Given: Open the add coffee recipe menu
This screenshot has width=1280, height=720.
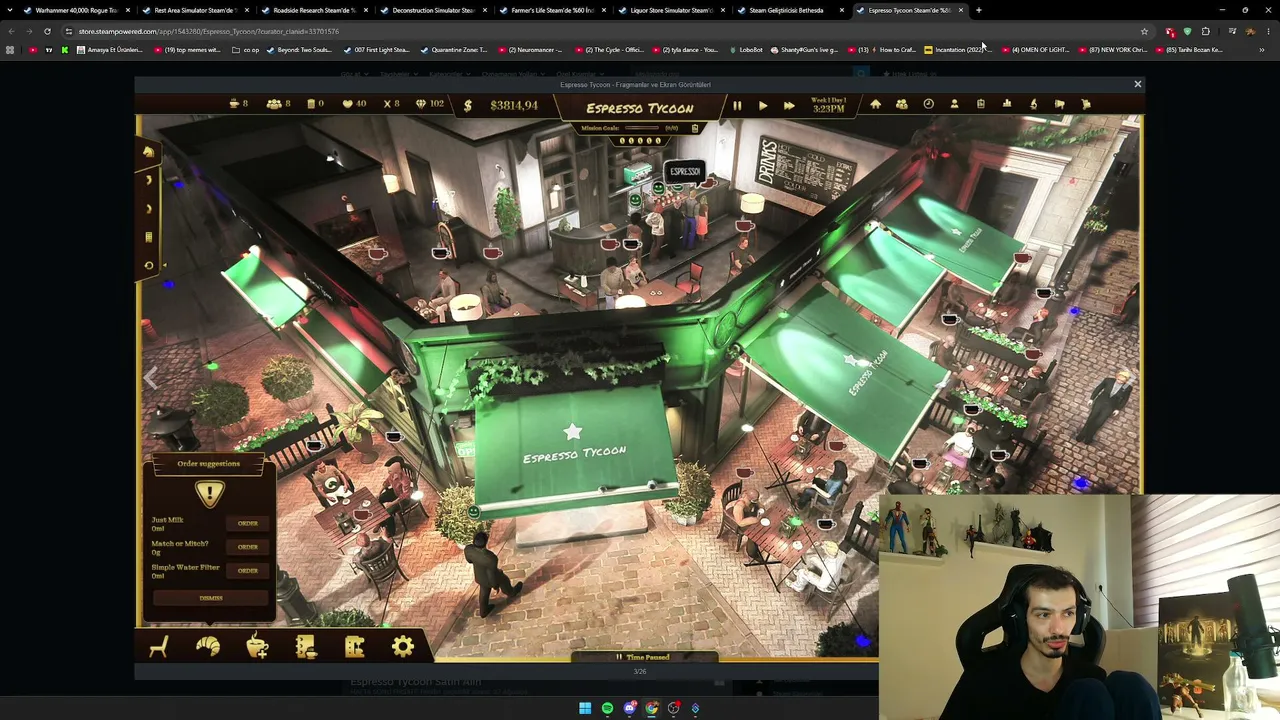Looking at the screenshot, I should click(x=257, y=647).
